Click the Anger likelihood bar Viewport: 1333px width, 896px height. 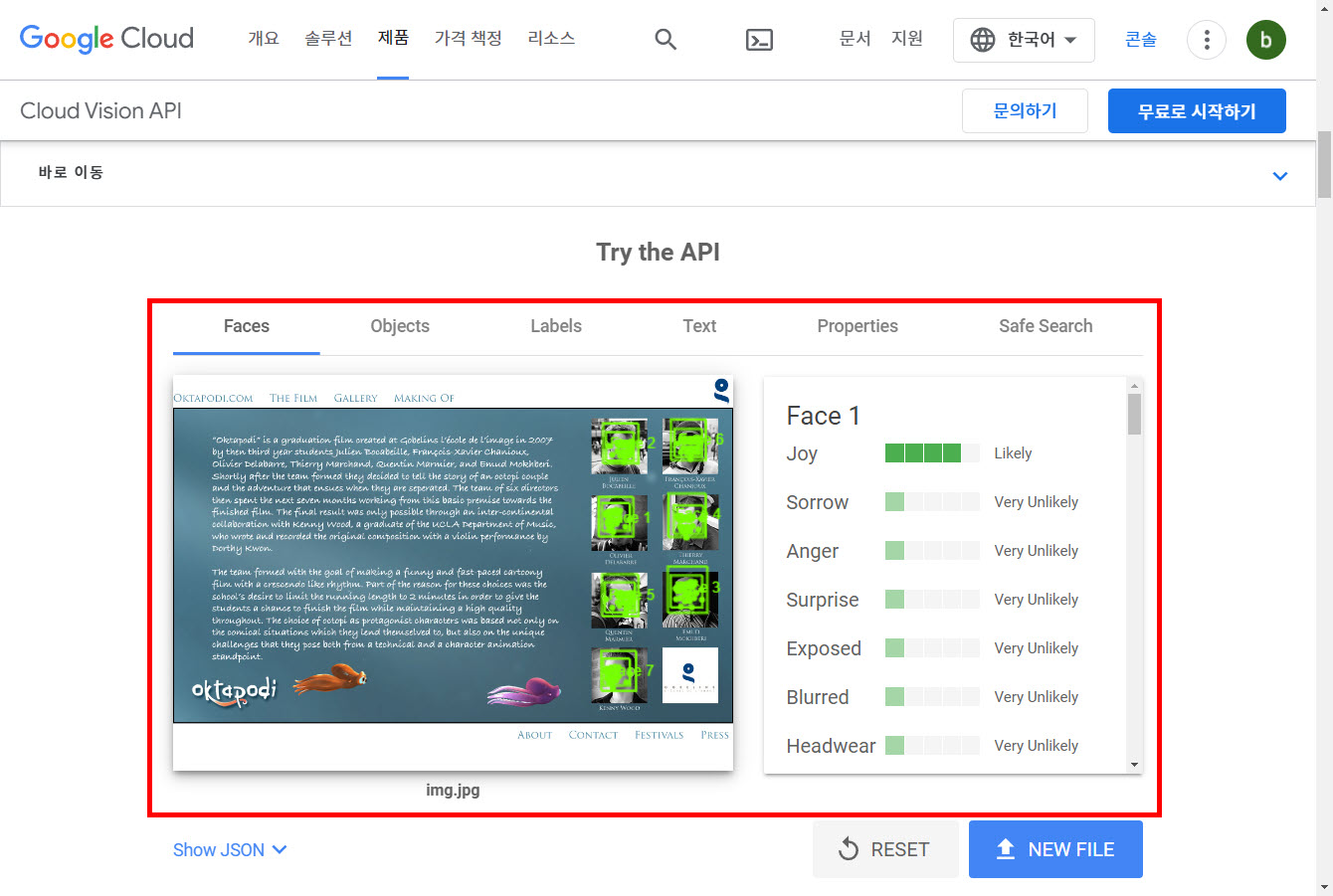(x=932, y=551)
